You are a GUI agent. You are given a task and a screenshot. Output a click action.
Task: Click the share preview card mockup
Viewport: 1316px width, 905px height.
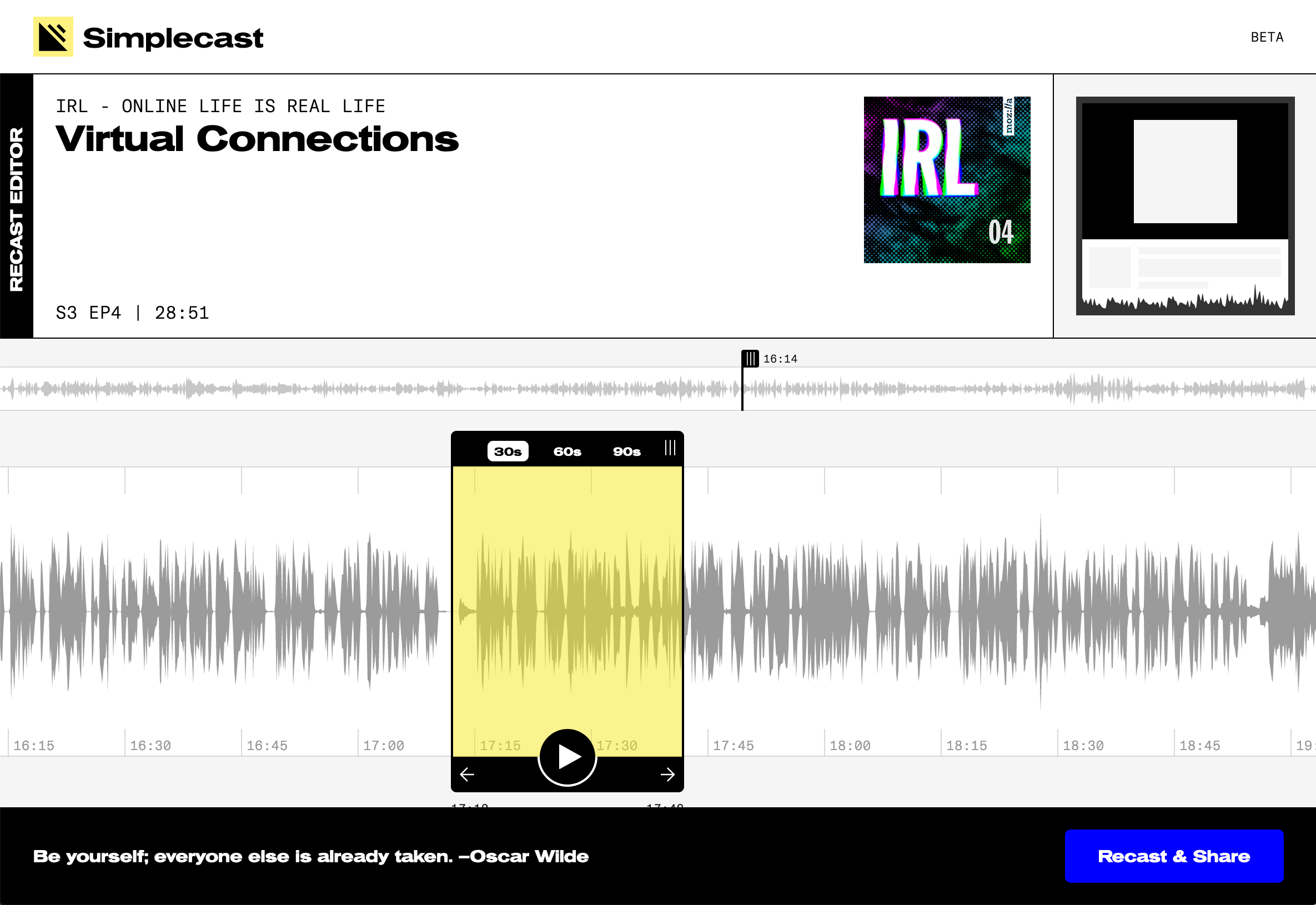pyautogui.click(x=1186, y=207)
